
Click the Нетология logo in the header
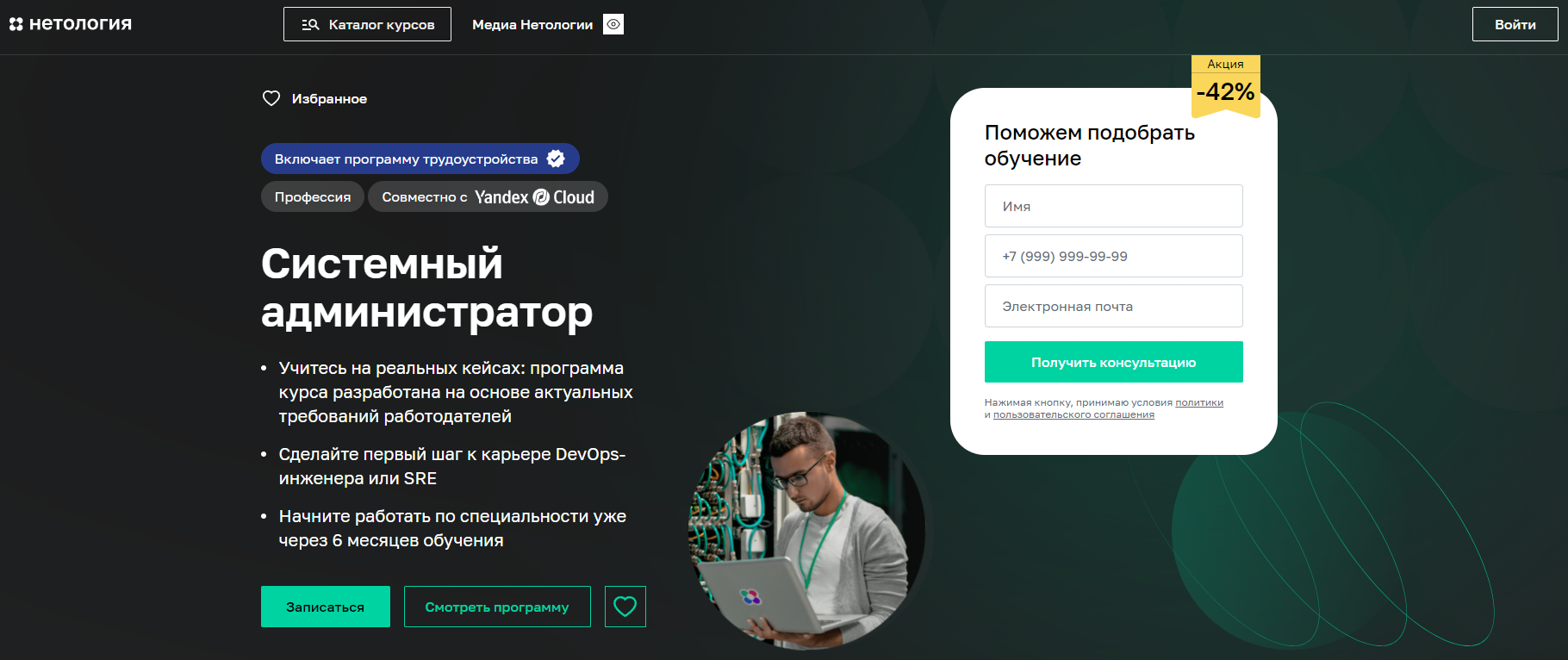coord(71,24)
